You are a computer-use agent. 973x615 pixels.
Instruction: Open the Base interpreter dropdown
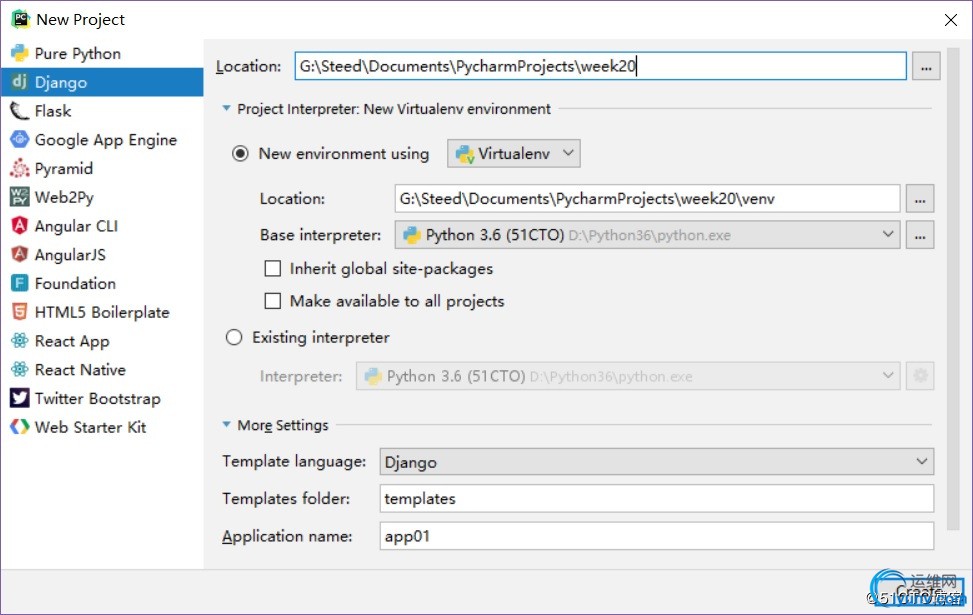(647, 235)
